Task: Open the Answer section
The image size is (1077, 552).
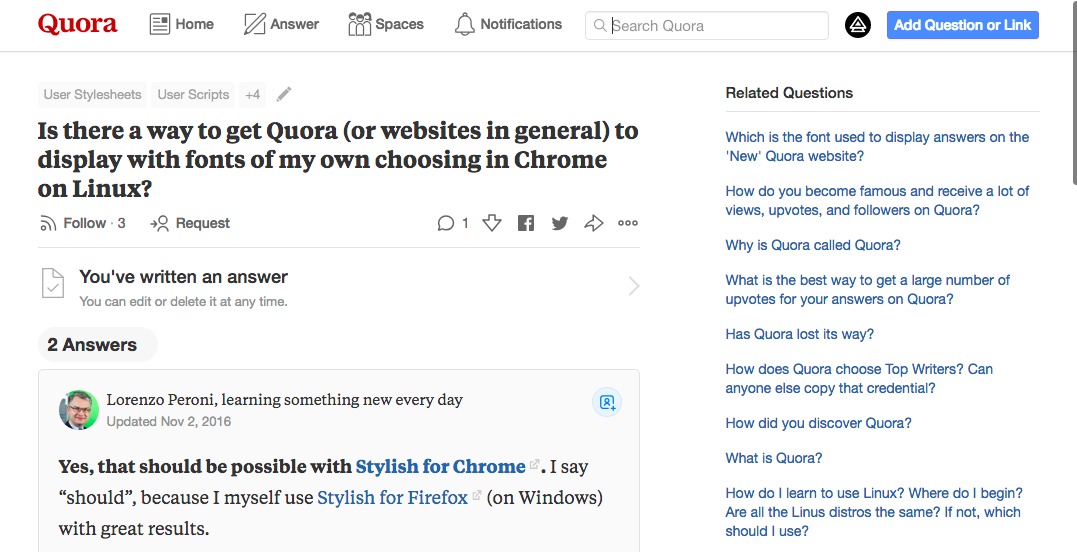Action: [x=282, y=24]
